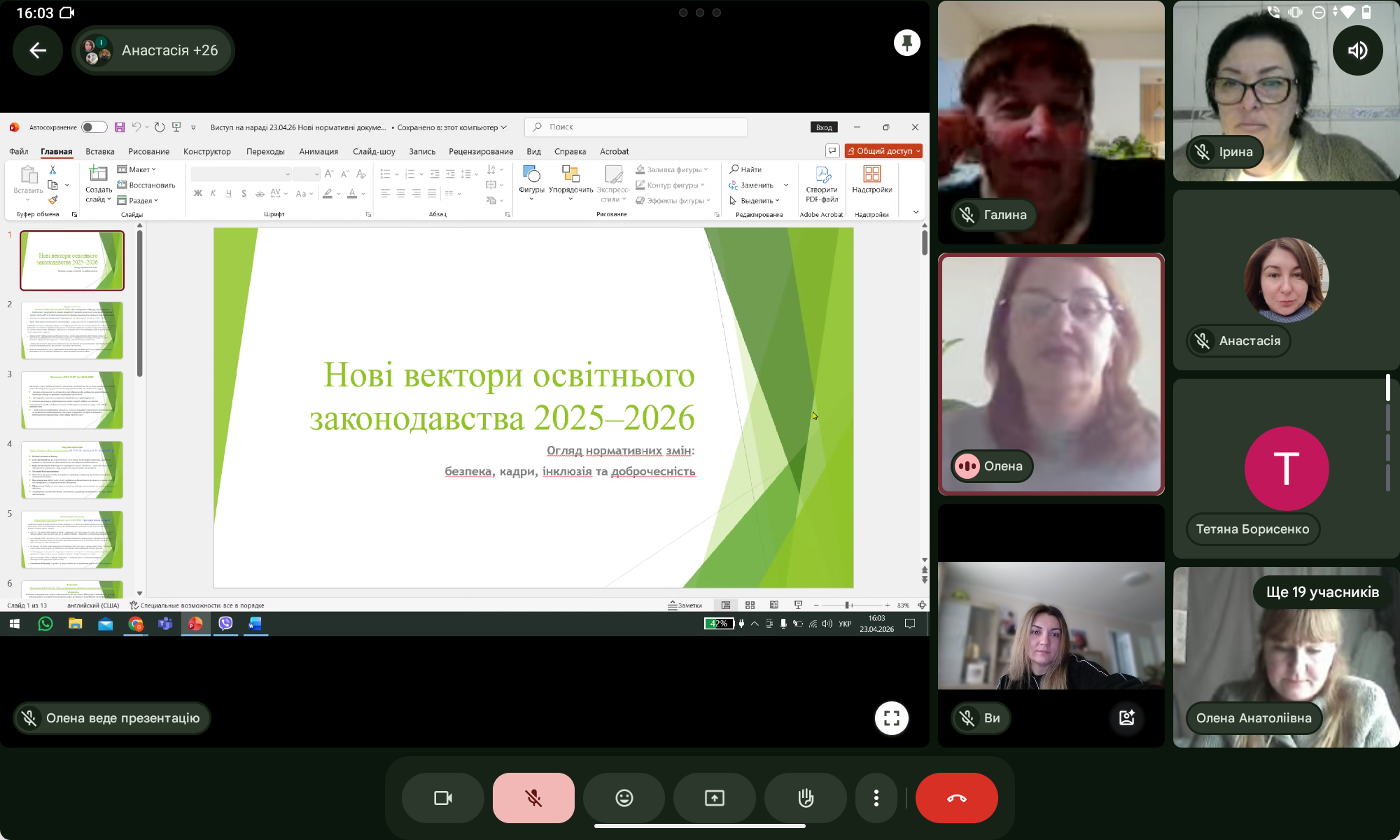The height and width of the screenshot is (840, 1400).
Task: Open the background effects icon on self tile
Action: click(1126, 717)
